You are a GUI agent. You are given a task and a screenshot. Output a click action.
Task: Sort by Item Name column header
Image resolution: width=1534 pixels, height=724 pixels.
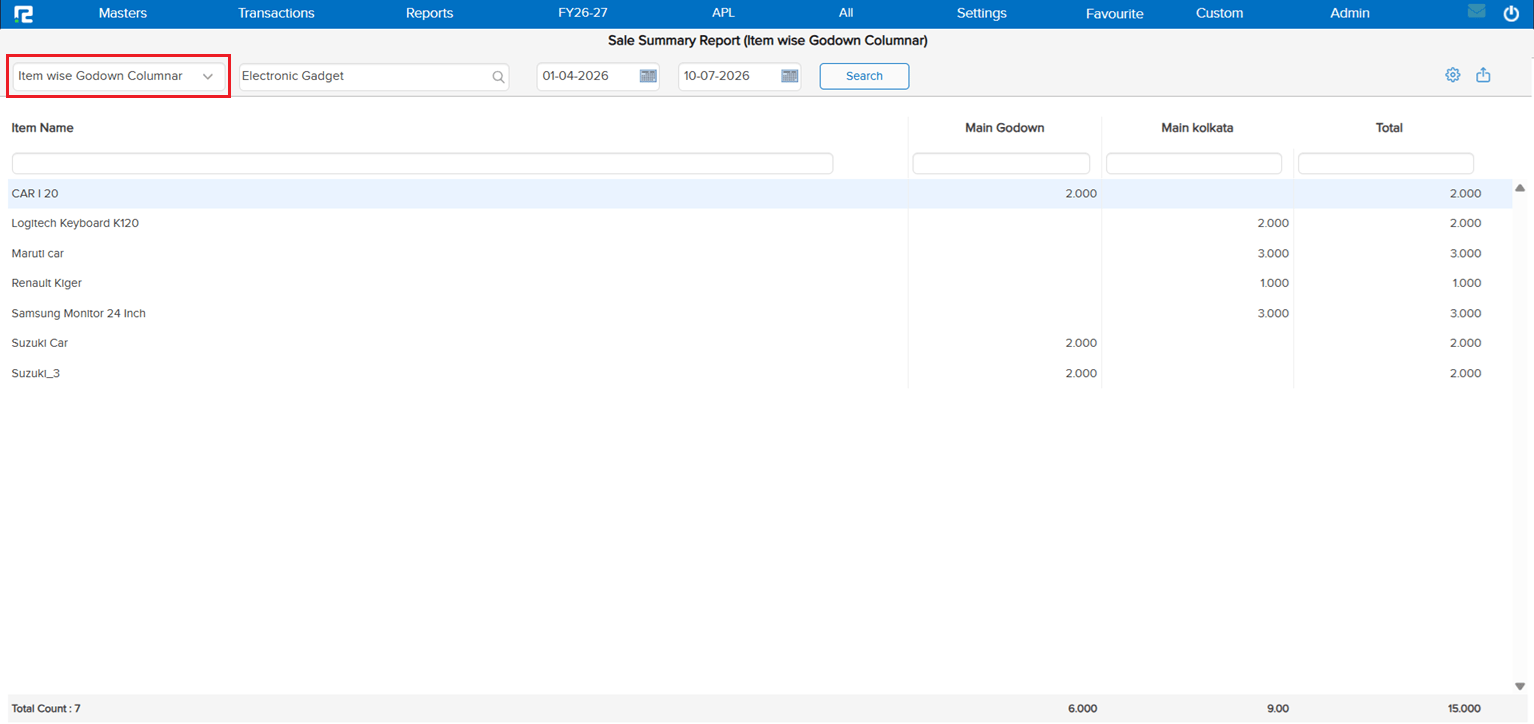[x=42, y=128]
